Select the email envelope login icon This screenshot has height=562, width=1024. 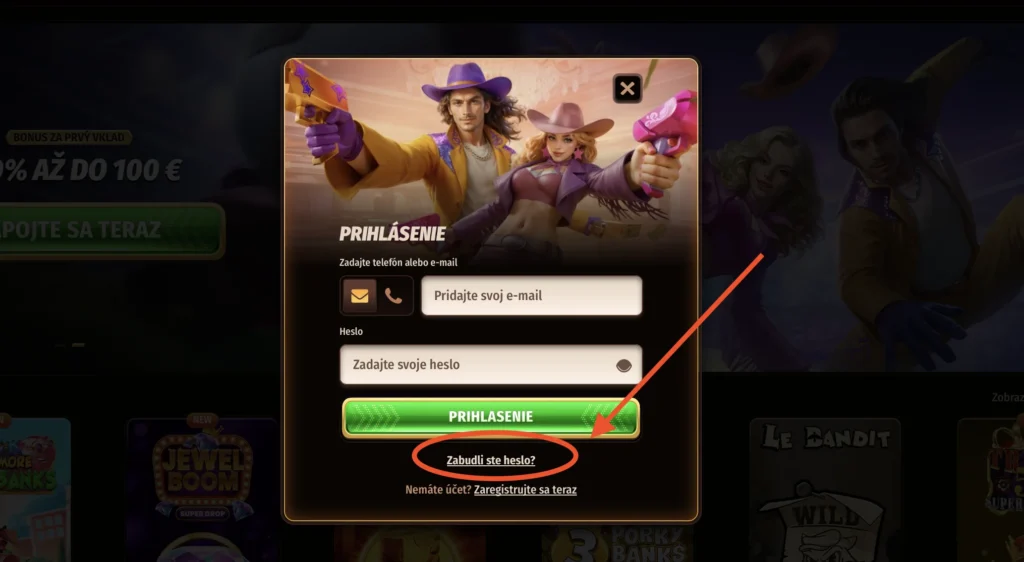pos(359,296)
